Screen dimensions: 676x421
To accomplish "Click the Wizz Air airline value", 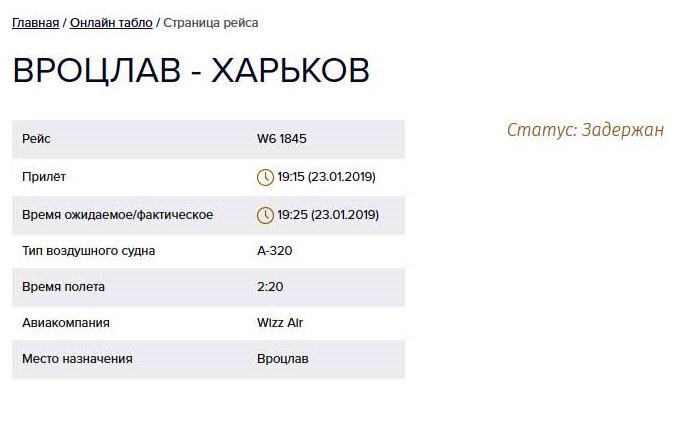I will (280, 323).
